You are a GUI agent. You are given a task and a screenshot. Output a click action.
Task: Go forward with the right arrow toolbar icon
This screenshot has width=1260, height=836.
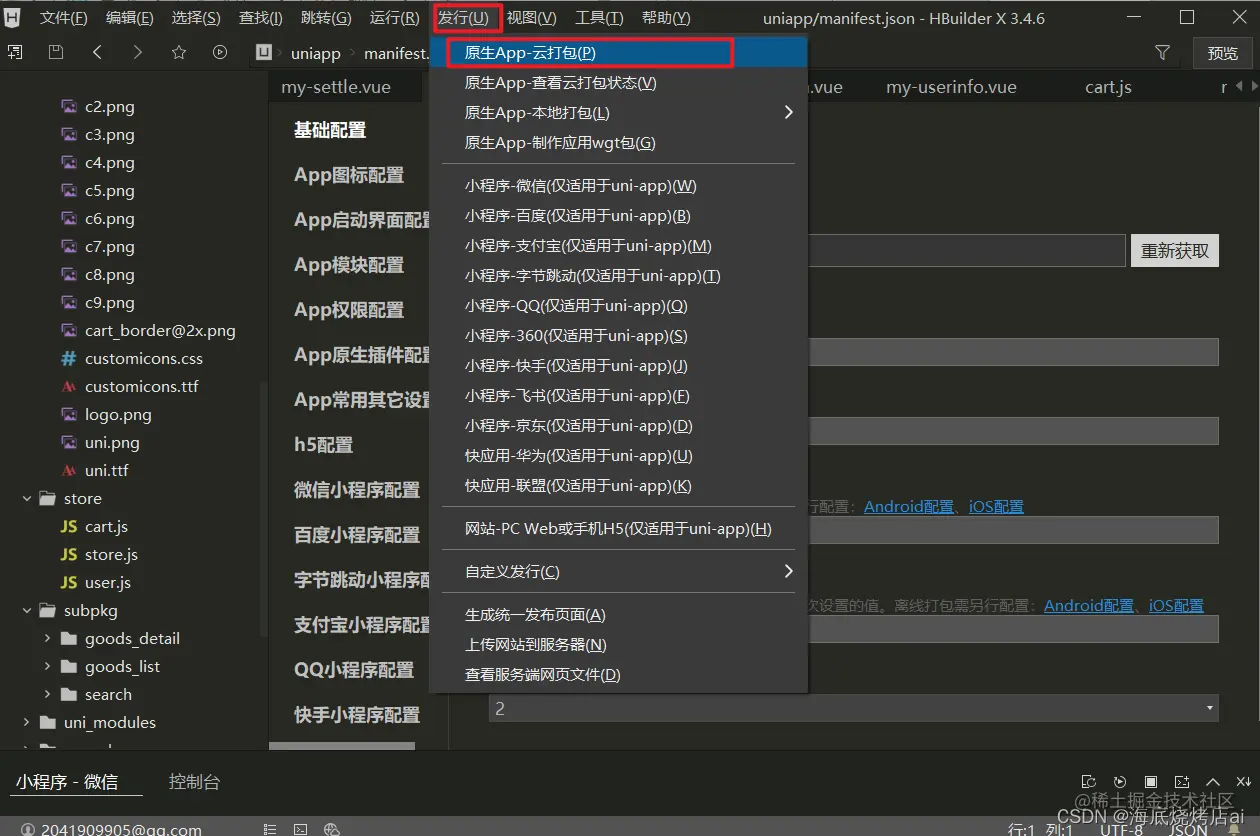(x=138, y=53)
